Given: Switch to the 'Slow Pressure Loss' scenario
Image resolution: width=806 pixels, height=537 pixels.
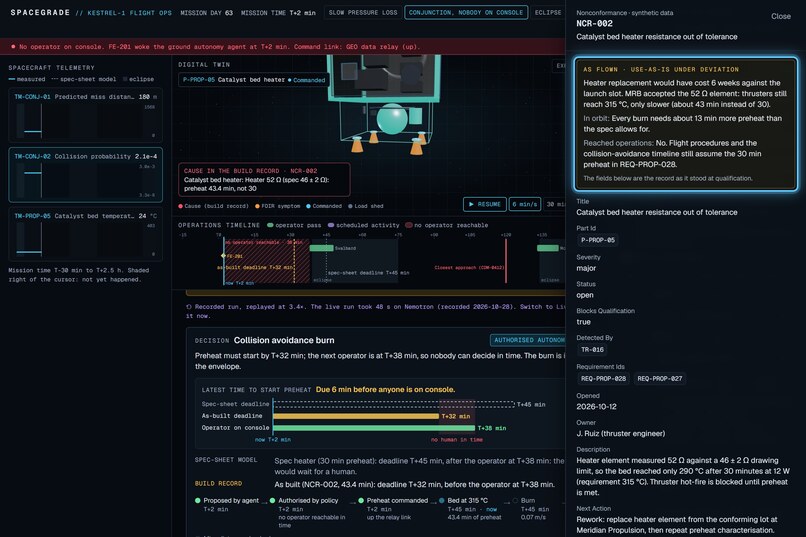Looking at the screenshot, I should [x=363, y=12].
